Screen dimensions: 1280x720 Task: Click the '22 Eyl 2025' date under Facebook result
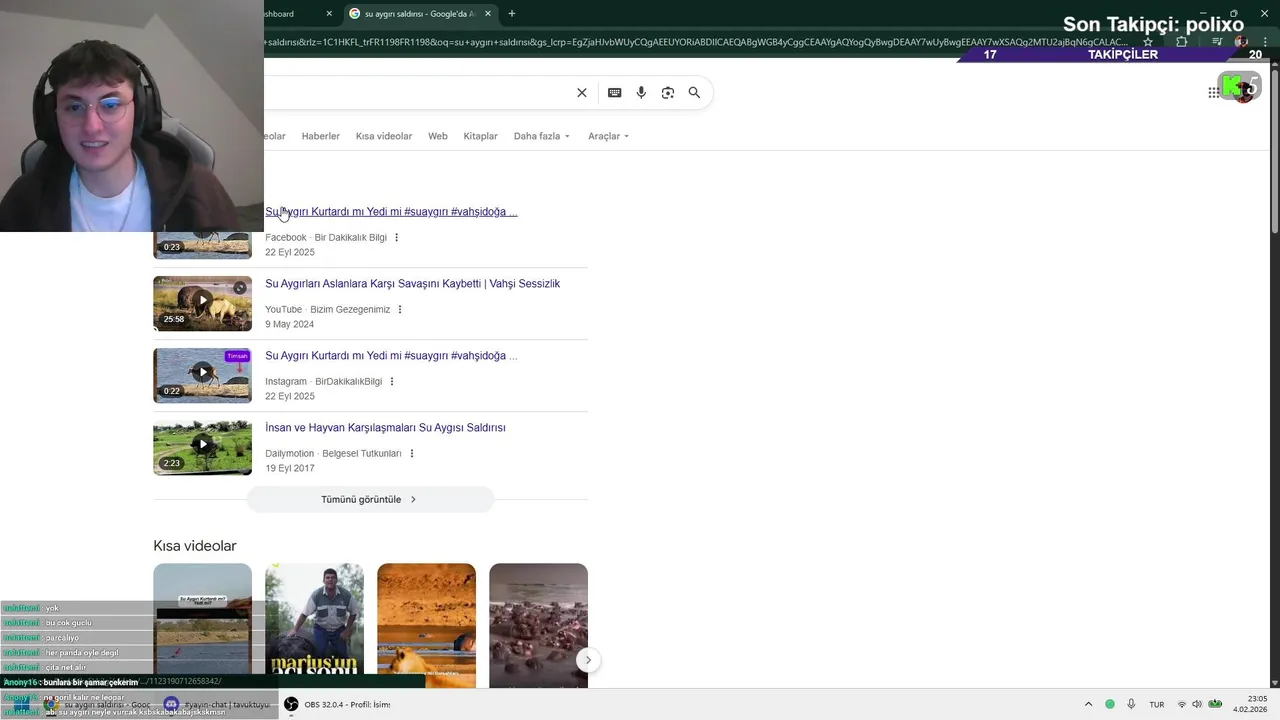pyautogui.click(x=290, y=252)
